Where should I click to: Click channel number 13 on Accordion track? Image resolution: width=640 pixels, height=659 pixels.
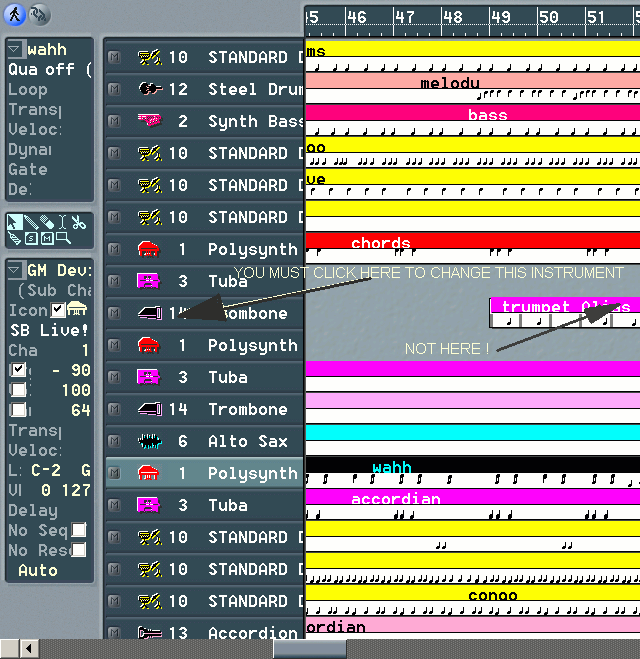click(x=178, y=633)
